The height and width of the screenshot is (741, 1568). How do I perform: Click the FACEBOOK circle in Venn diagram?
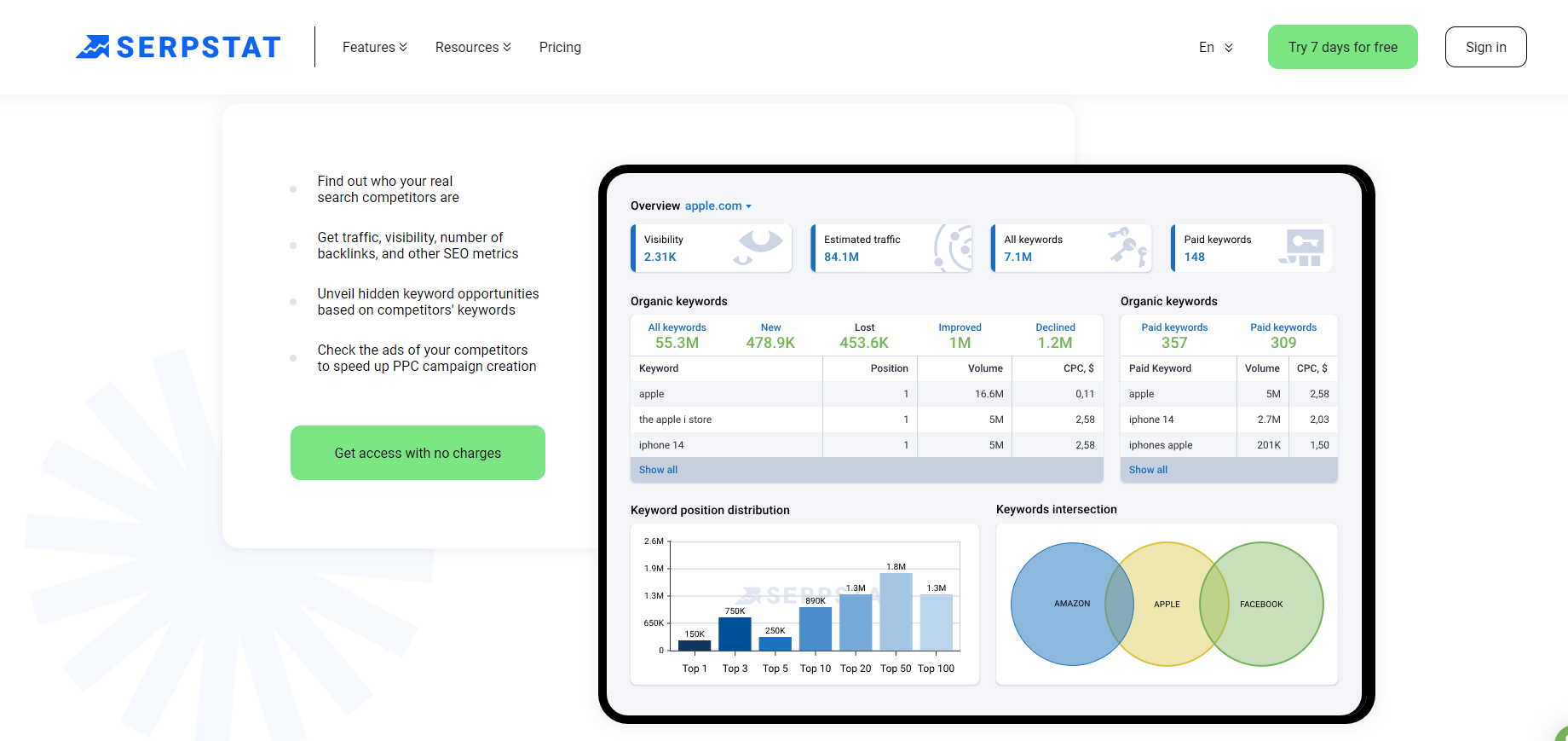(1261, 604)
